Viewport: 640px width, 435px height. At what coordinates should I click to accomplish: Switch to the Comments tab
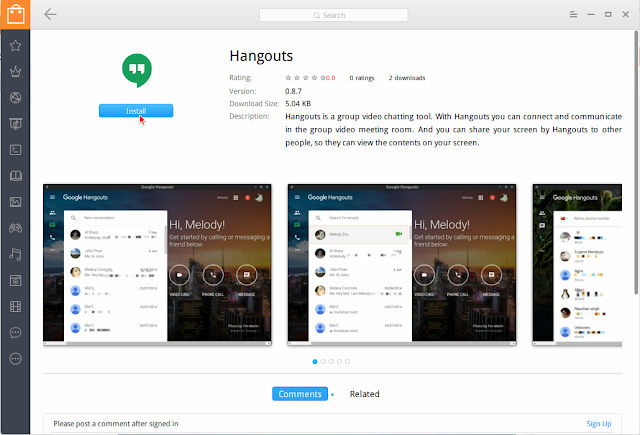300,394
